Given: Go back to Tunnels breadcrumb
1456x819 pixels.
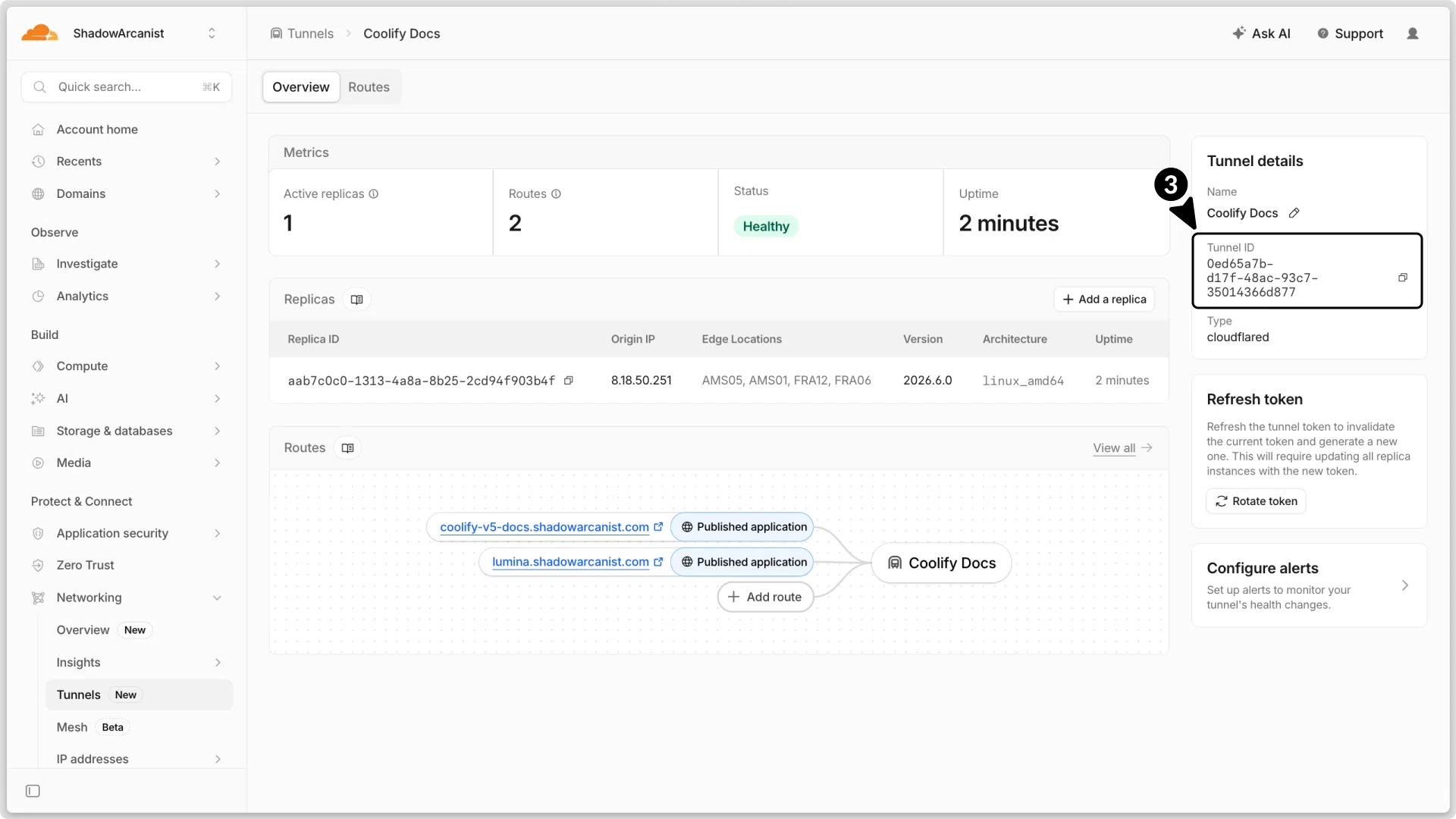Looking at the screenshot, I should pyautogui.click(x=302, y=33).
